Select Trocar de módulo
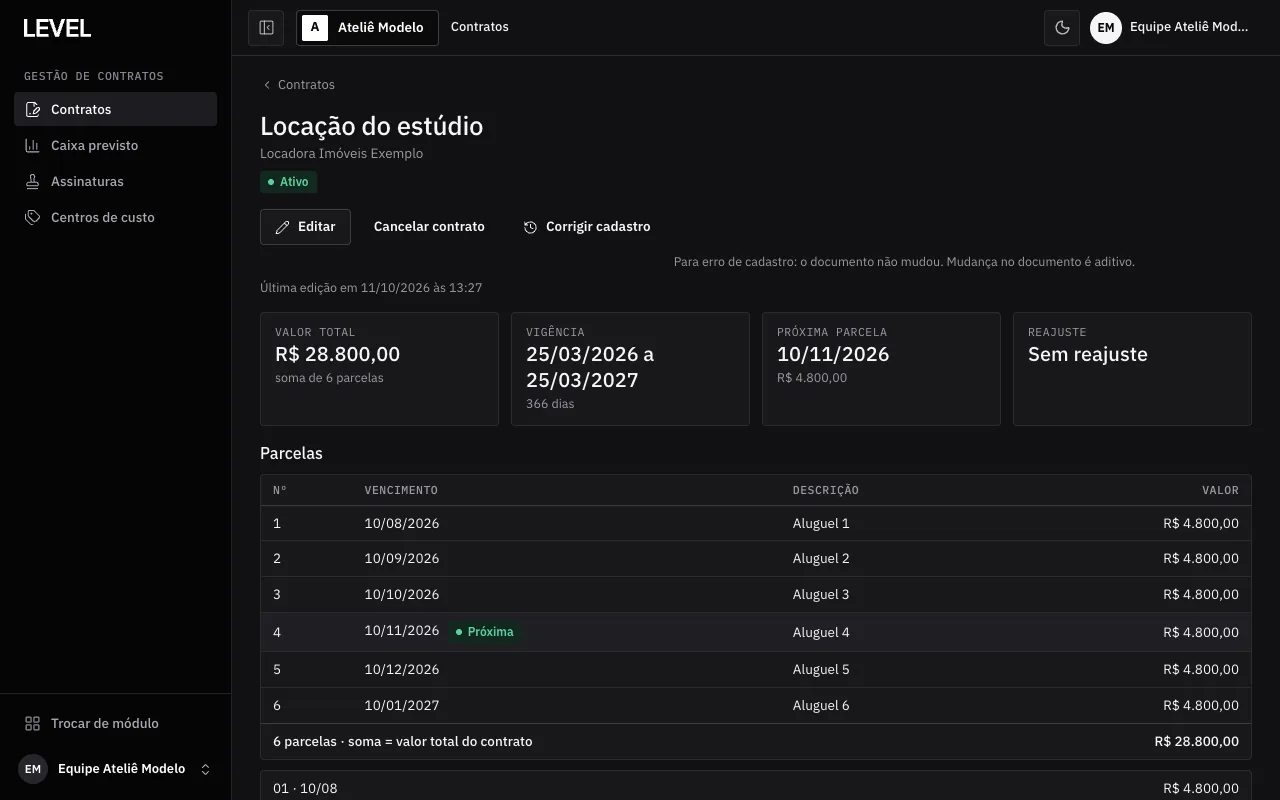 click(x=116, y=724)
